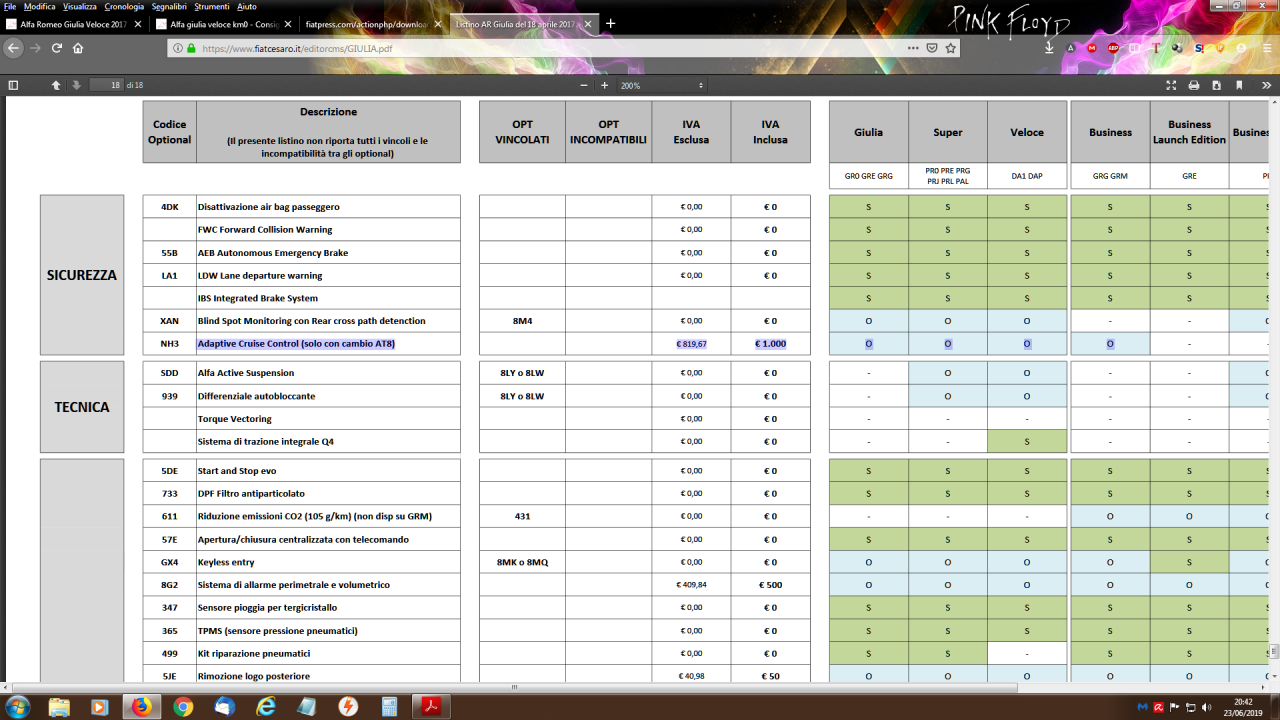Open PDF viewer tools chevron menu
The image size is (1280, 720).
pyautogui.click(x=1266, y=85)
